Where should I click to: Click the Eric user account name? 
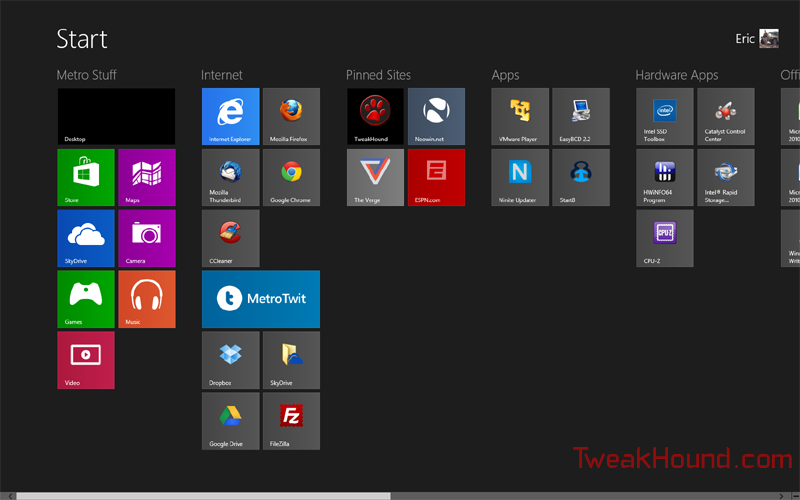pos(744,39)
